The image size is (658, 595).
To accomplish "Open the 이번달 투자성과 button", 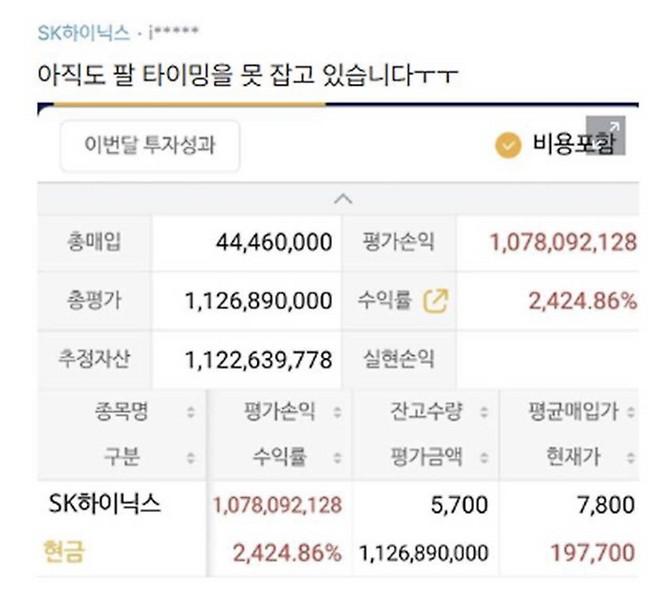I will tap(150, 146).
